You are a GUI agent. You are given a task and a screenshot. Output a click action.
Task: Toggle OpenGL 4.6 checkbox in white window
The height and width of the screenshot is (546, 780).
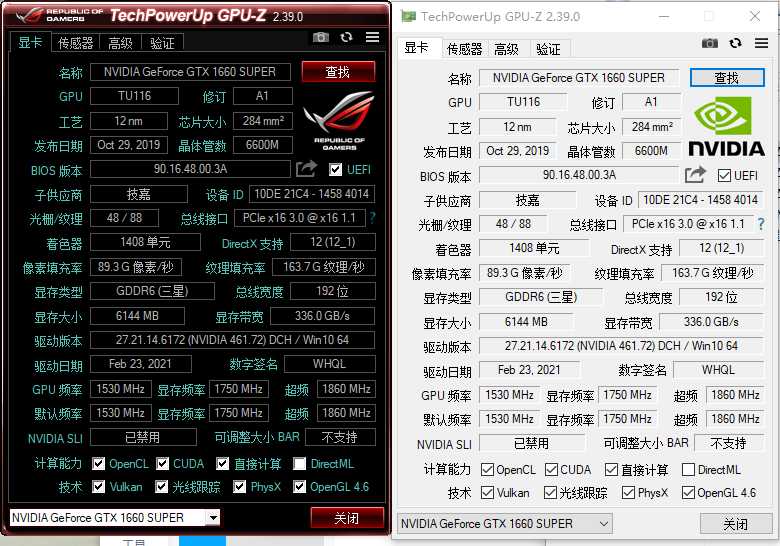[688, 492]
